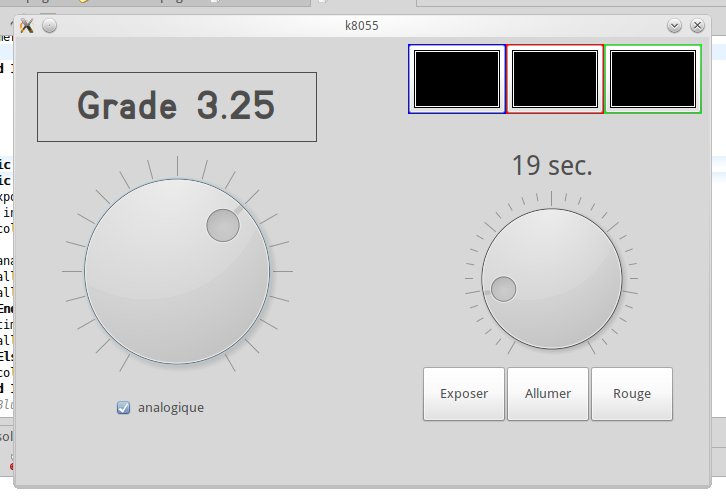
Task: Click the Grade 3.25 display panel
Action: (177, 106)
